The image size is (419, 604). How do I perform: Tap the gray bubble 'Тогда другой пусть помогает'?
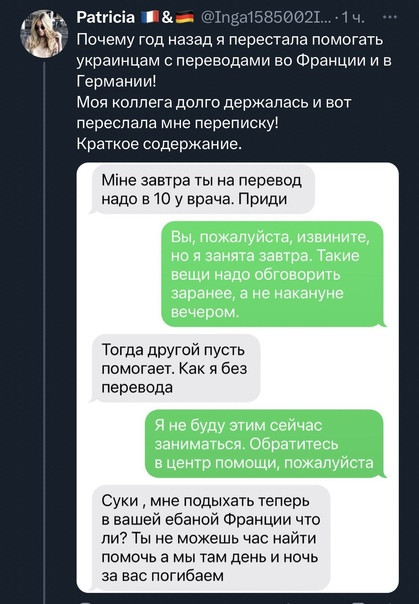pyautogui.click(x=176, y=368)
